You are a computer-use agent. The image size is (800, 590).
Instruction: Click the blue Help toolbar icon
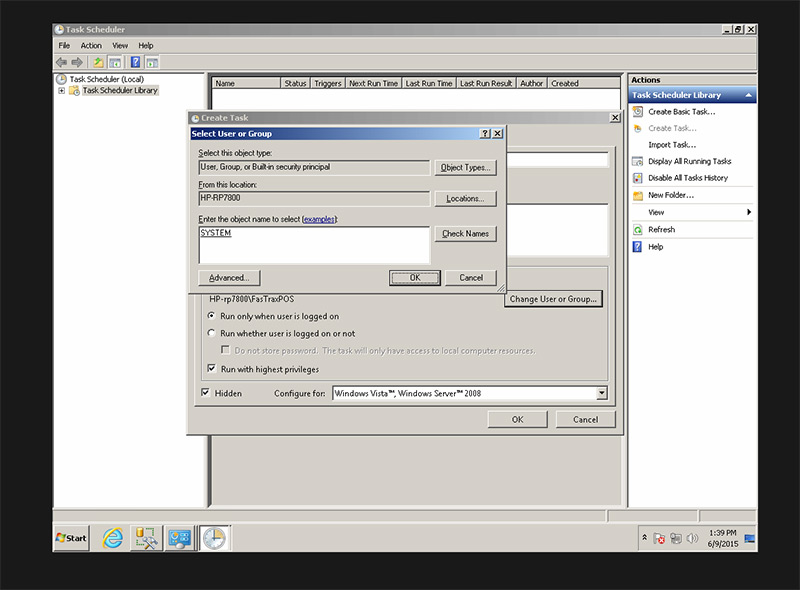click(136, 62)
